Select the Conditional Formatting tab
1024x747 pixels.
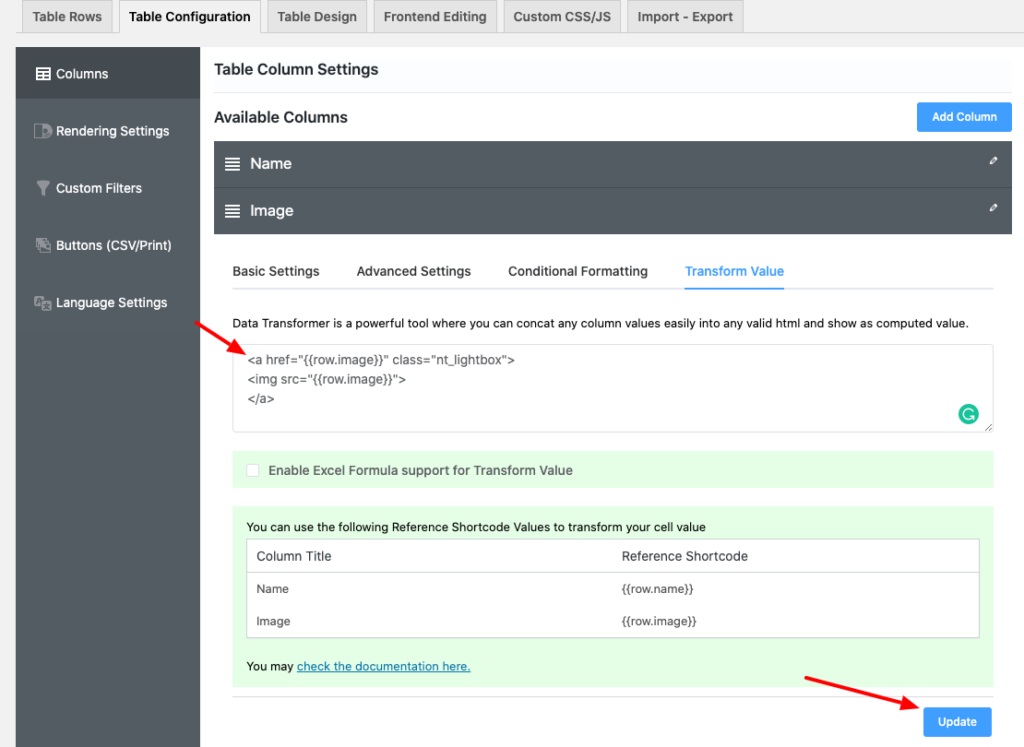pos(577,271)
